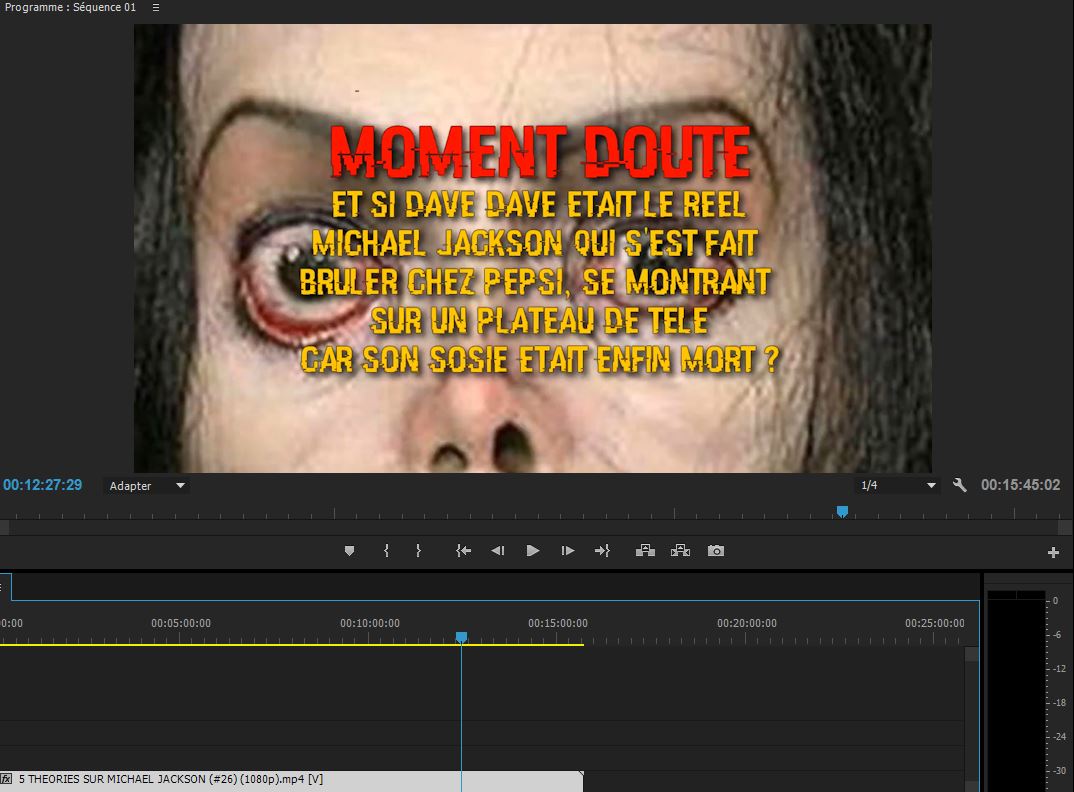Open the wrench settings menu

[x=960, y=485]
